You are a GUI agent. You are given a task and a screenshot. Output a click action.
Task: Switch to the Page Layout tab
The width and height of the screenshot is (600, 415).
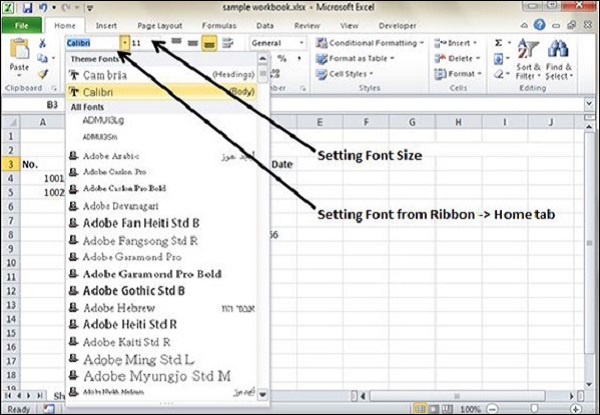pos(160,26)
